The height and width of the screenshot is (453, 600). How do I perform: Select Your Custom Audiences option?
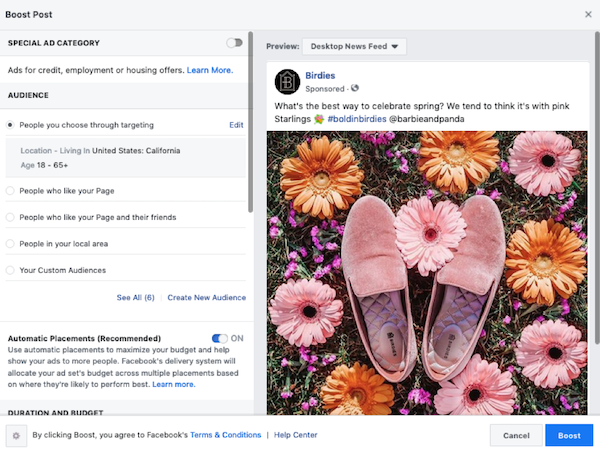tap(10, 270)
